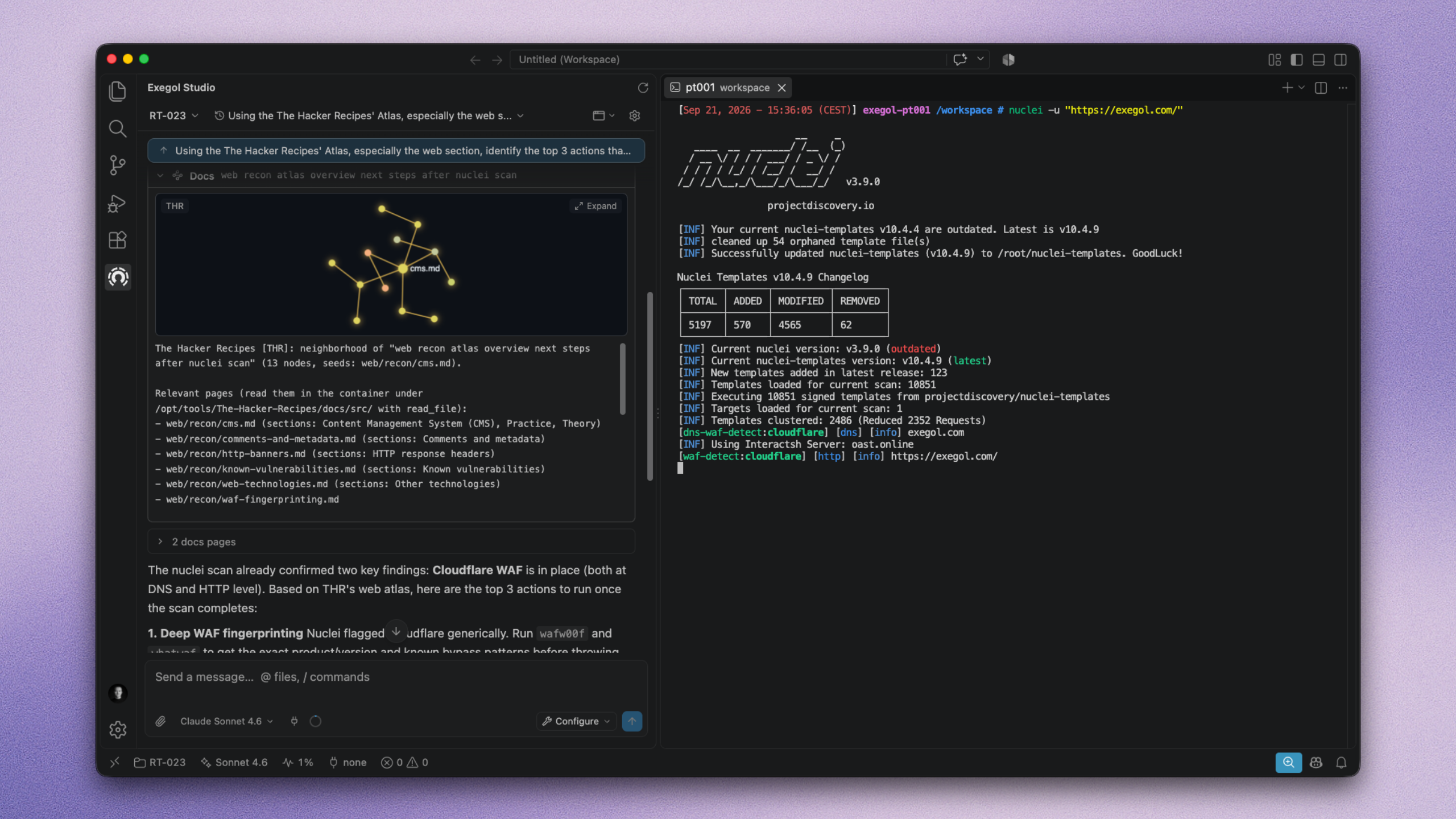This screenshot has height=819, width=1456.
Task: Open Source Control view
Action: [118, 166]
